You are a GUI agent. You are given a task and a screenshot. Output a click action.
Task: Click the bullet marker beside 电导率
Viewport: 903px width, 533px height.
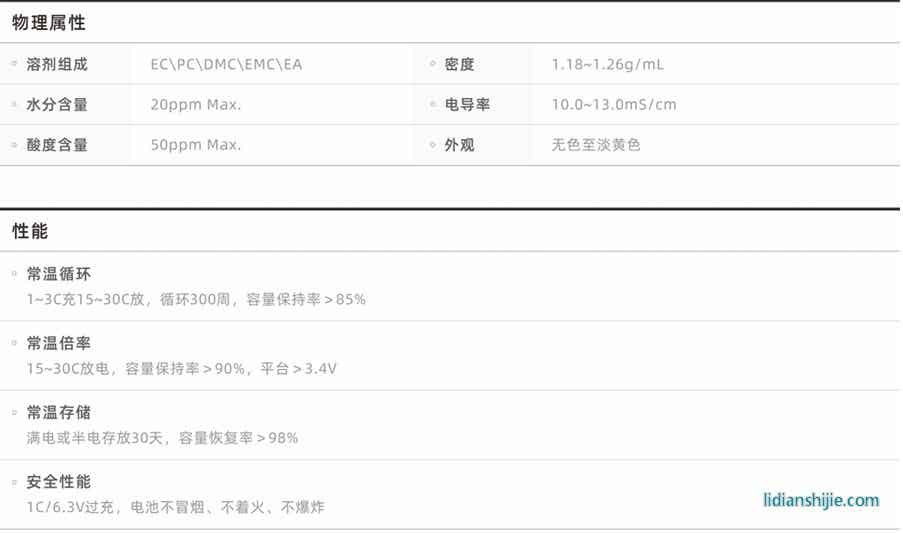432,104
